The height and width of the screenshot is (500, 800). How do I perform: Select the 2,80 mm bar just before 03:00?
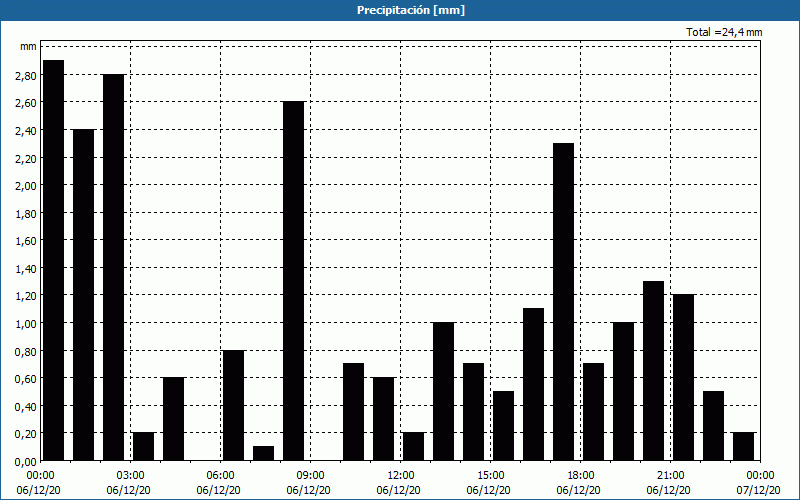pyautogui.click(x=113, y=267)
